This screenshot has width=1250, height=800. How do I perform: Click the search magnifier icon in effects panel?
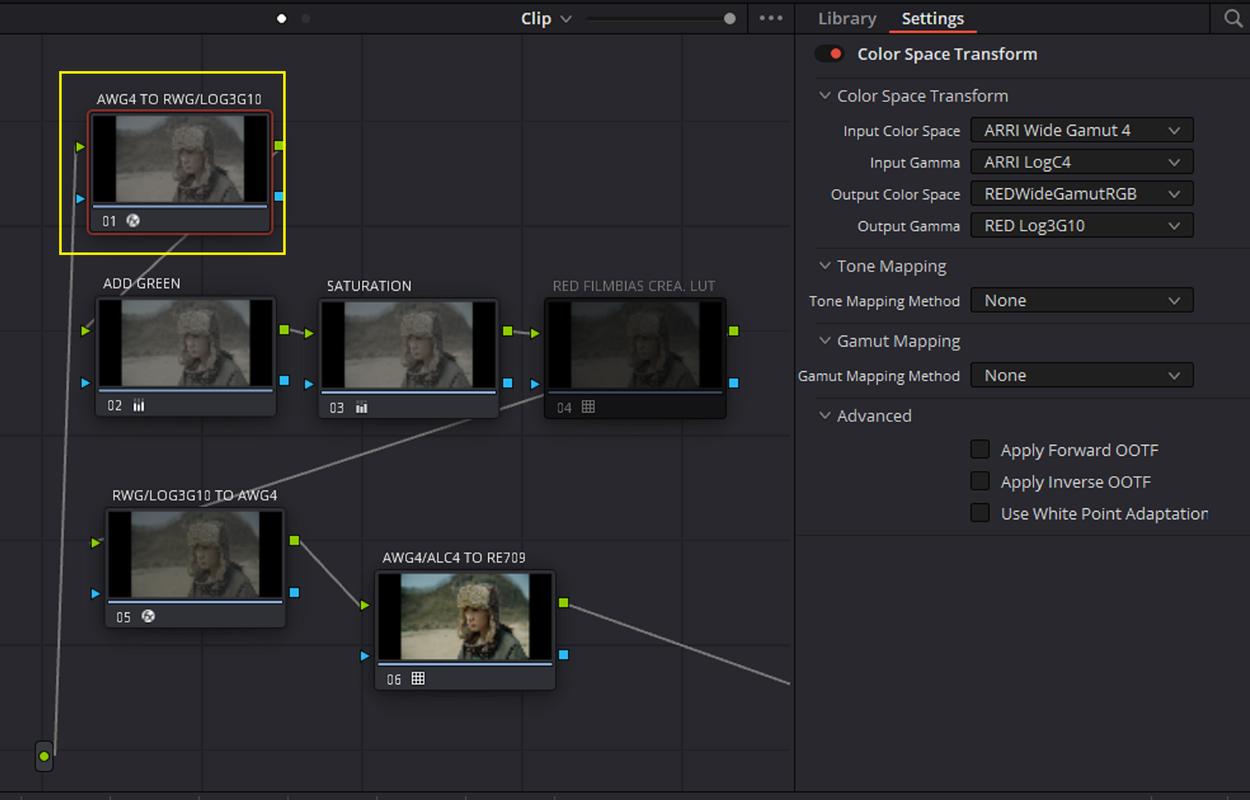(1232, 18)
